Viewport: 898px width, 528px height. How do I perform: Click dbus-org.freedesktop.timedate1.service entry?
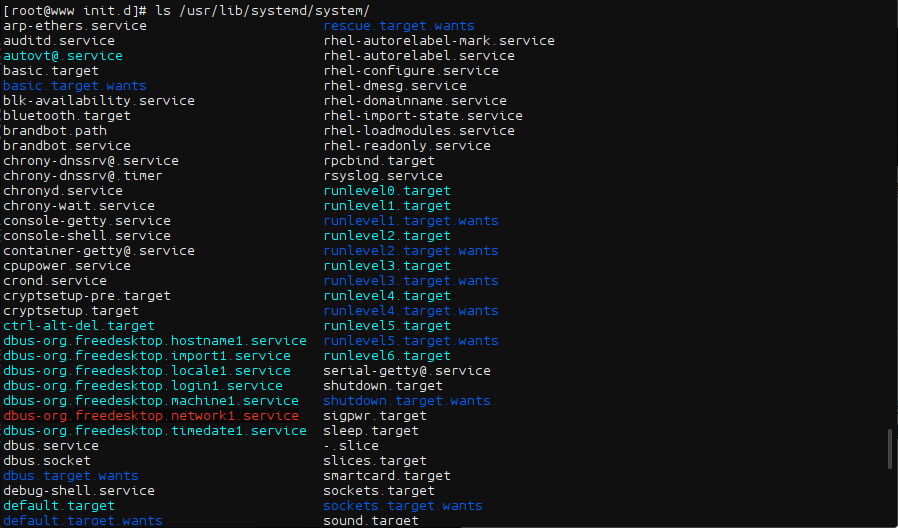click(x=155, y=430)
